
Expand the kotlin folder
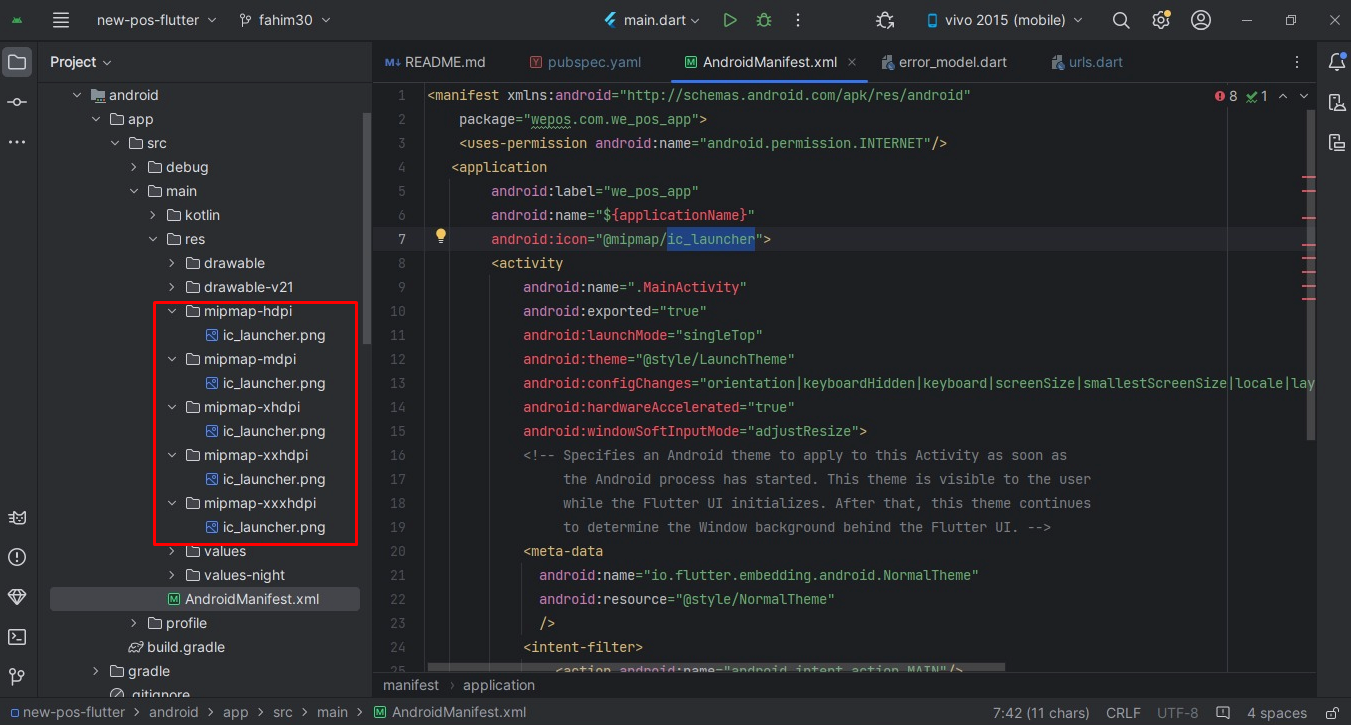coord(153,215)
